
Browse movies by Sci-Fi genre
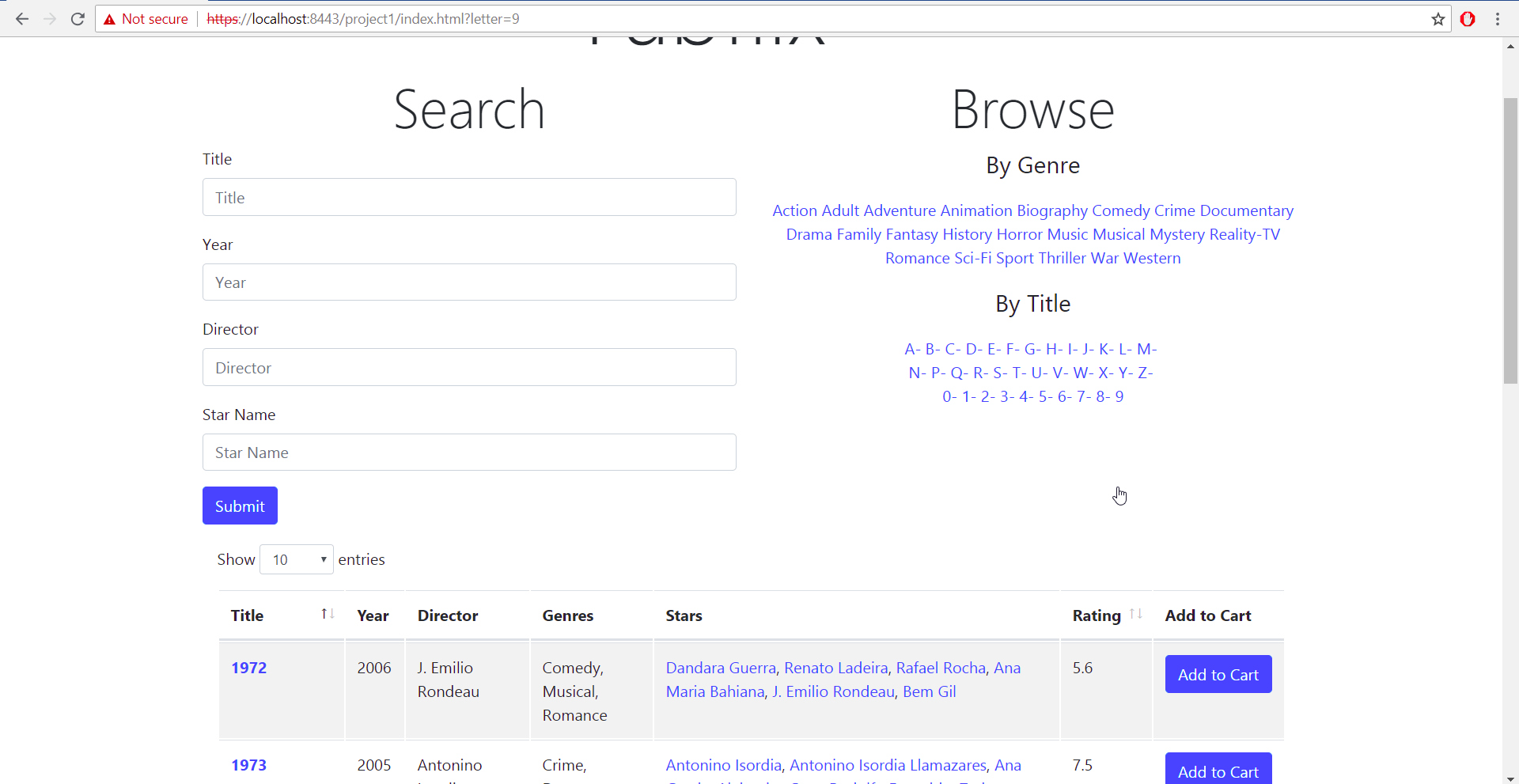tap(973, 258)
